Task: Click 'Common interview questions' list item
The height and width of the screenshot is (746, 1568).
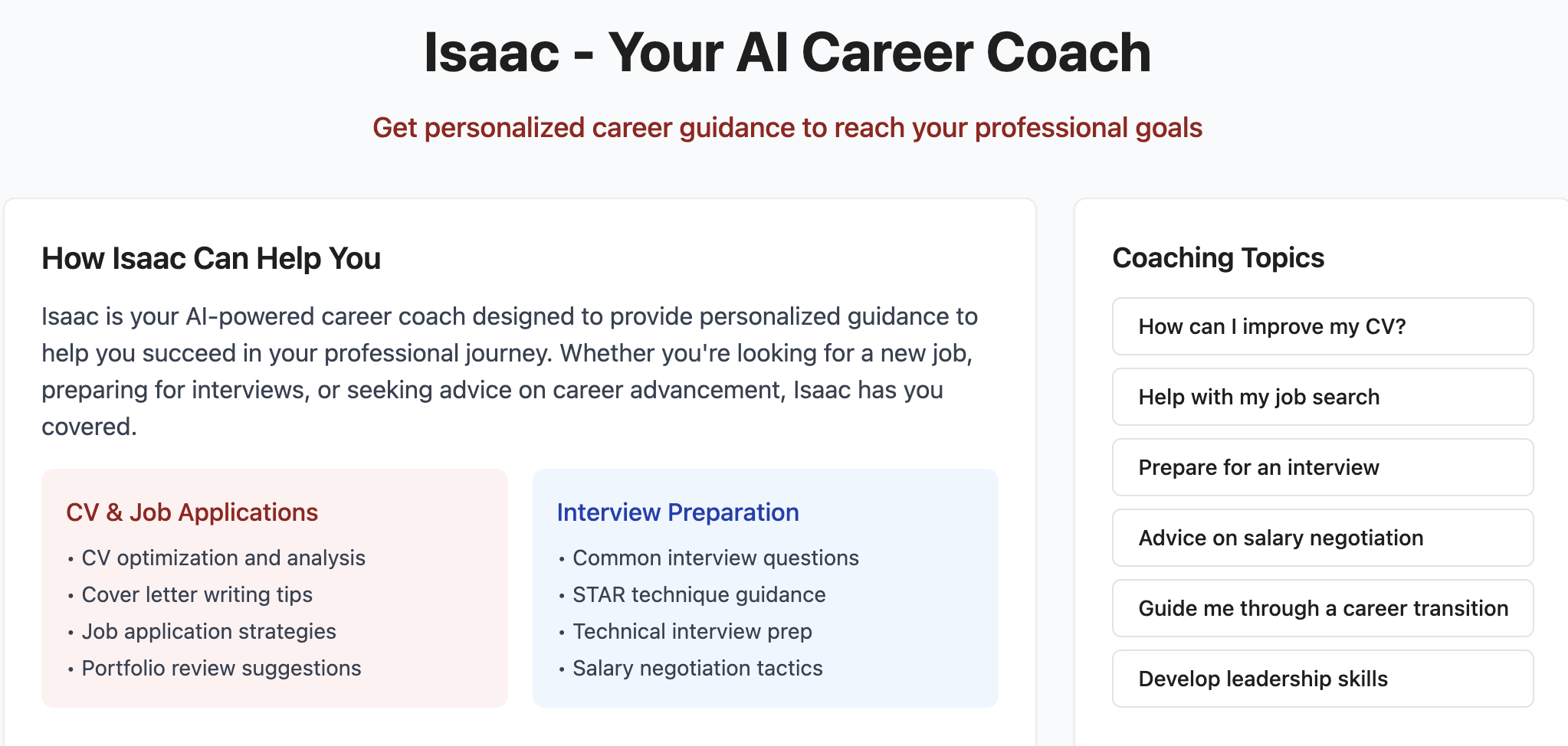Action: tap(715, 558)
